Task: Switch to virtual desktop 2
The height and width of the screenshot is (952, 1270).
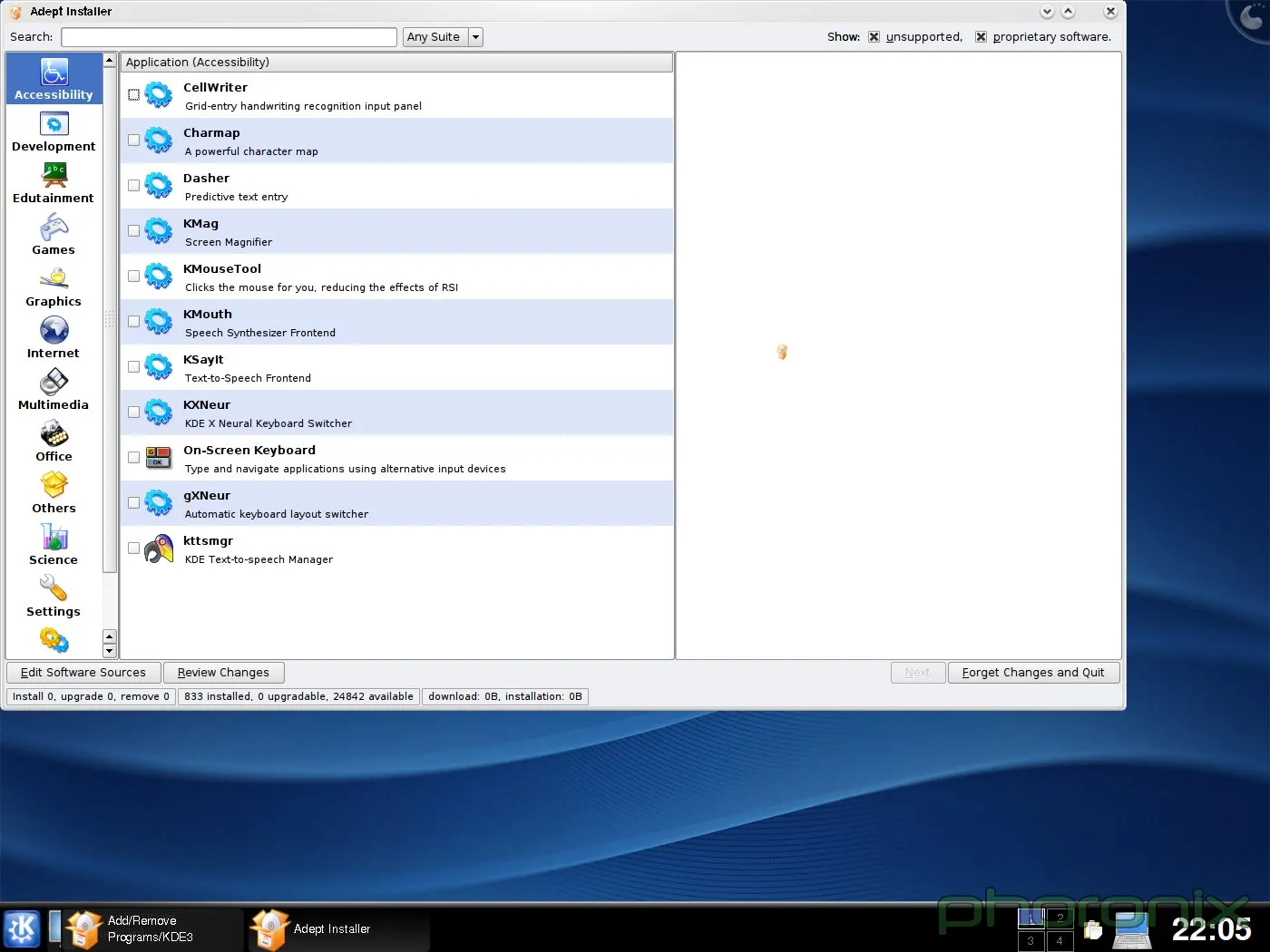Action: point(1060,918)
